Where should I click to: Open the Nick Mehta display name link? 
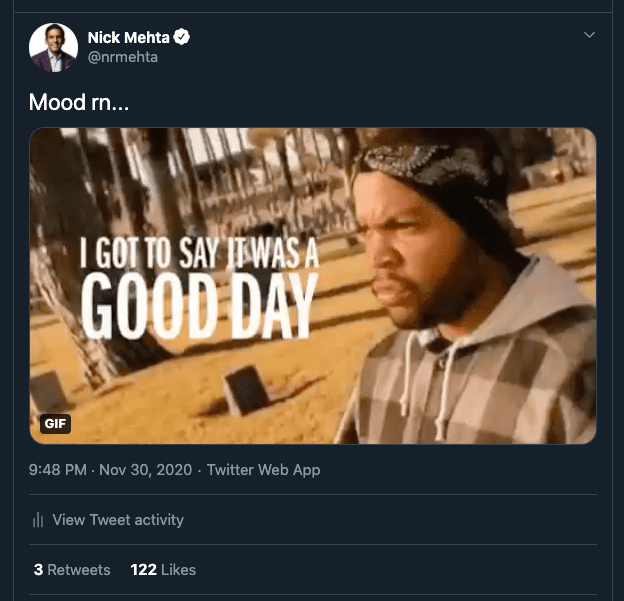pos(129,38)
